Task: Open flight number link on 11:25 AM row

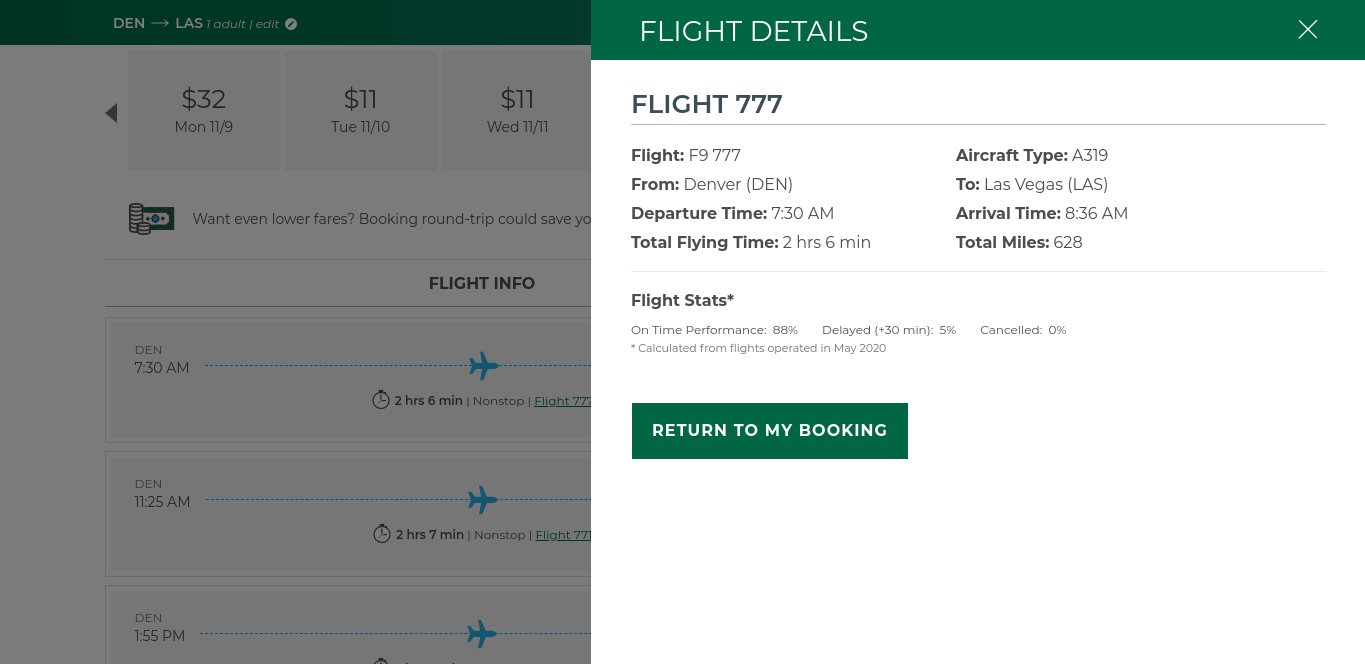Action: pos(563,535)
